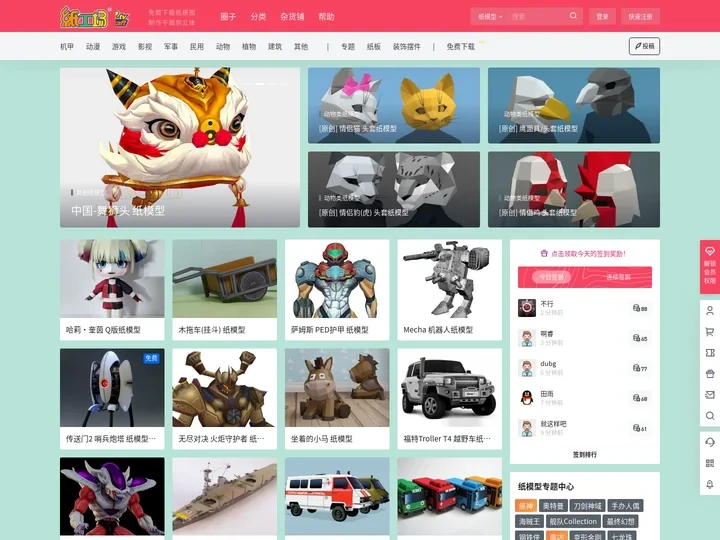Click the penguin avatar of user 田雨
This screenshot has width=720, height=540.
click(527, 398)
